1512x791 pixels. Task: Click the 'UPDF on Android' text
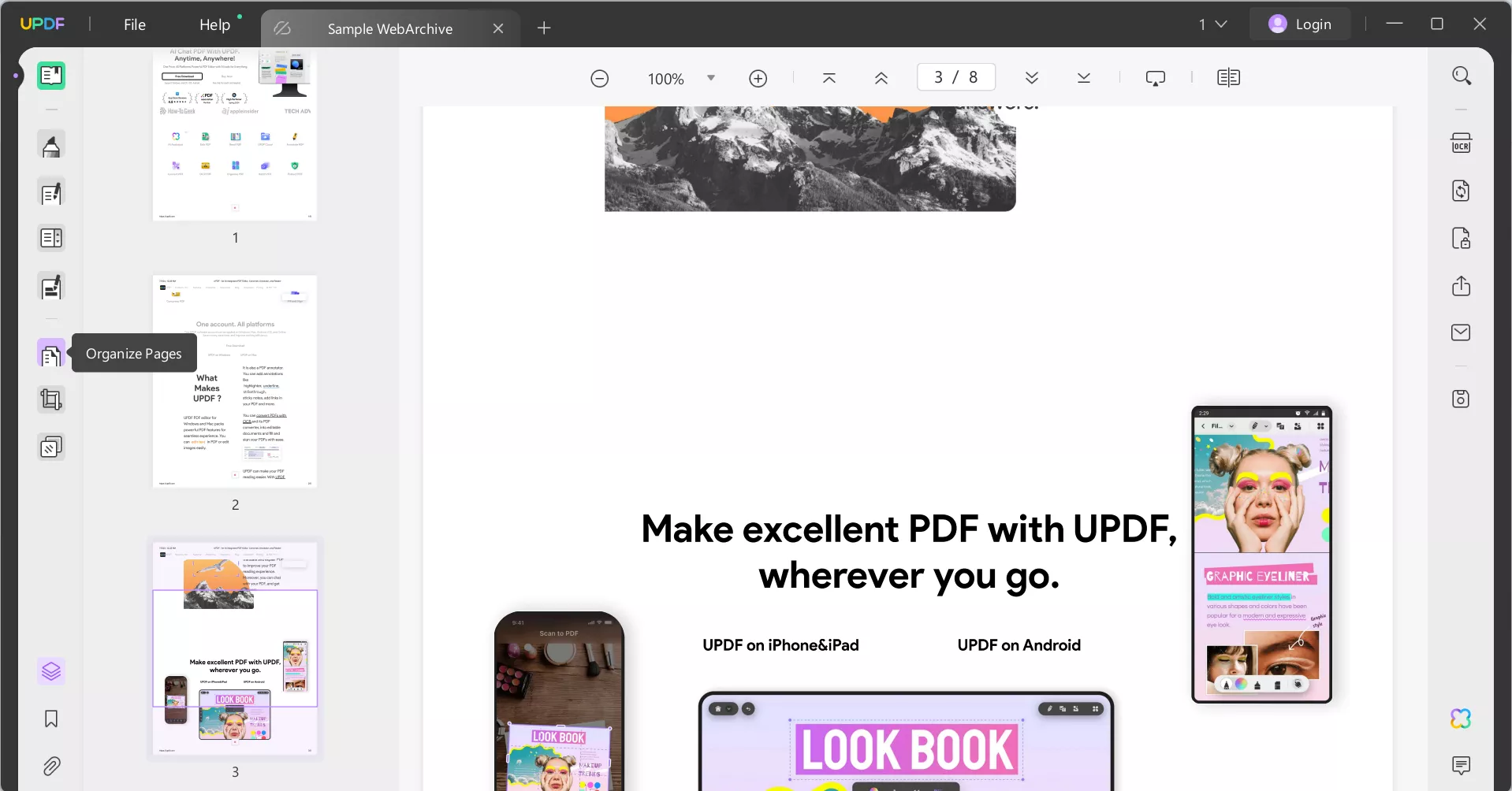point(1019,645)
